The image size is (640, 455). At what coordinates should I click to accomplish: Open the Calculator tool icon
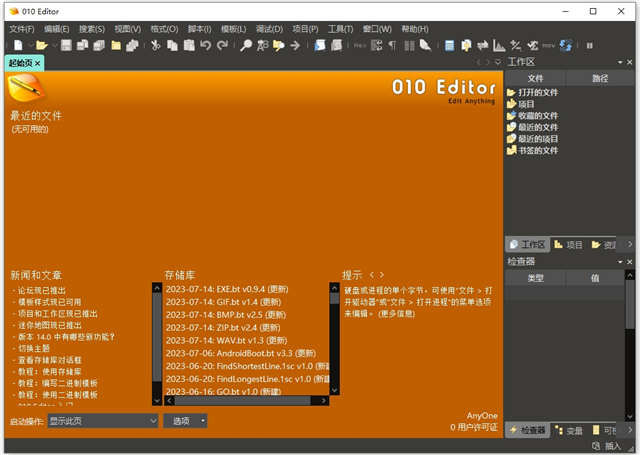(451, 45)
